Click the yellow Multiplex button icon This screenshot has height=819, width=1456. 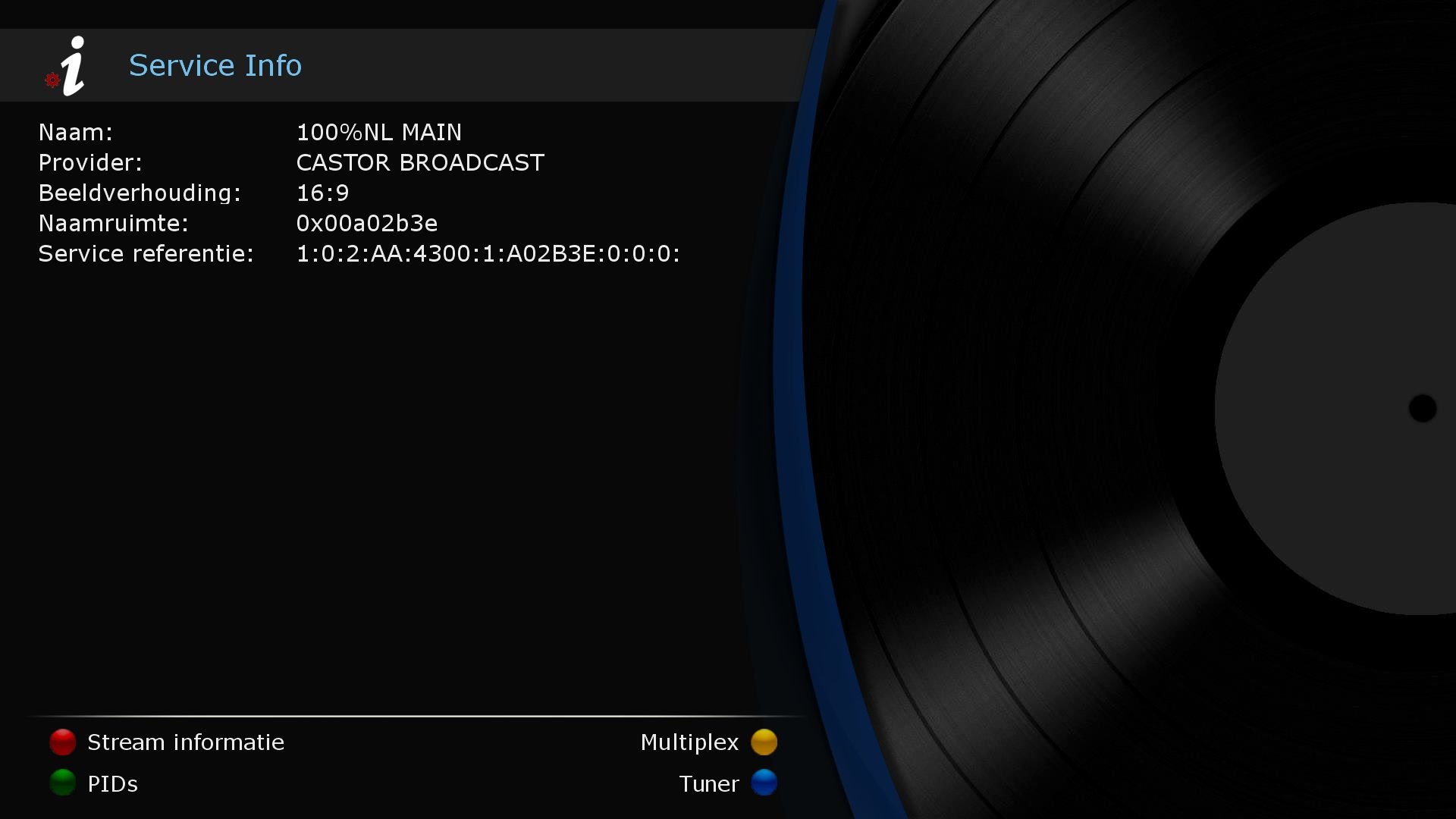(764, 742)
